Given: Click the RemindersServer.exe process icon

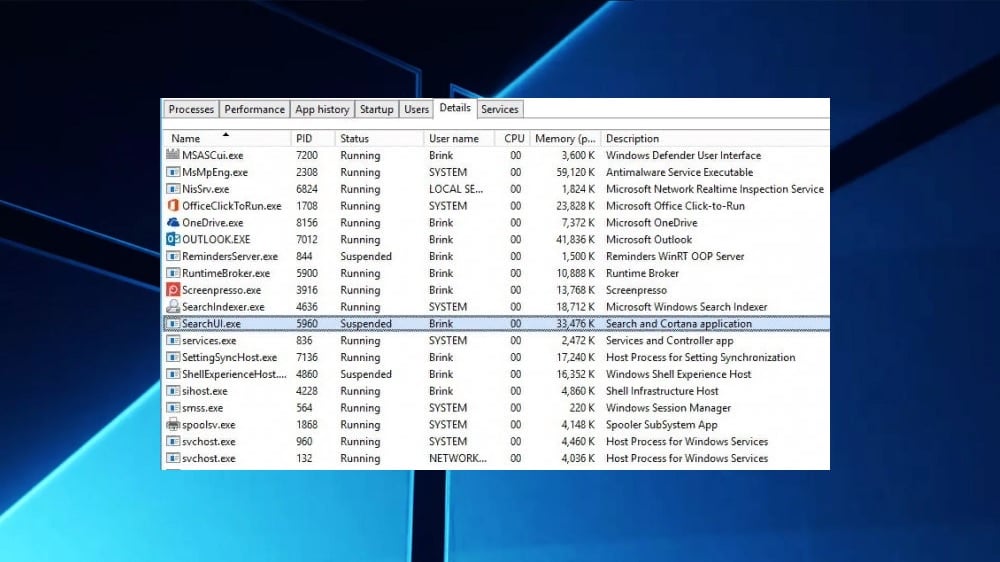Looking at the screenshot, I should [173, 256].
